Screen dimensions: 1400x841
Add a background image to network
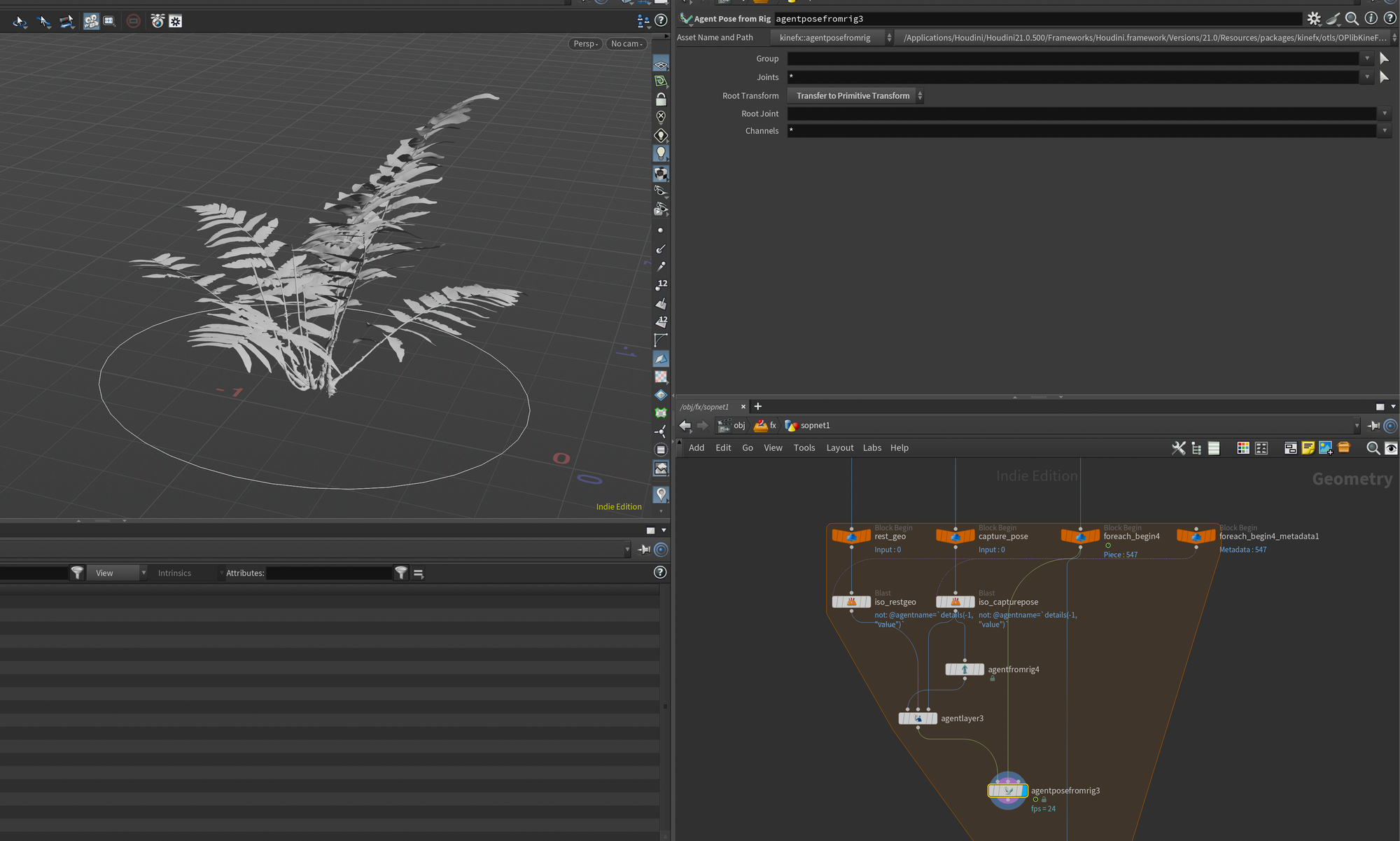[x=1325, y=448]
